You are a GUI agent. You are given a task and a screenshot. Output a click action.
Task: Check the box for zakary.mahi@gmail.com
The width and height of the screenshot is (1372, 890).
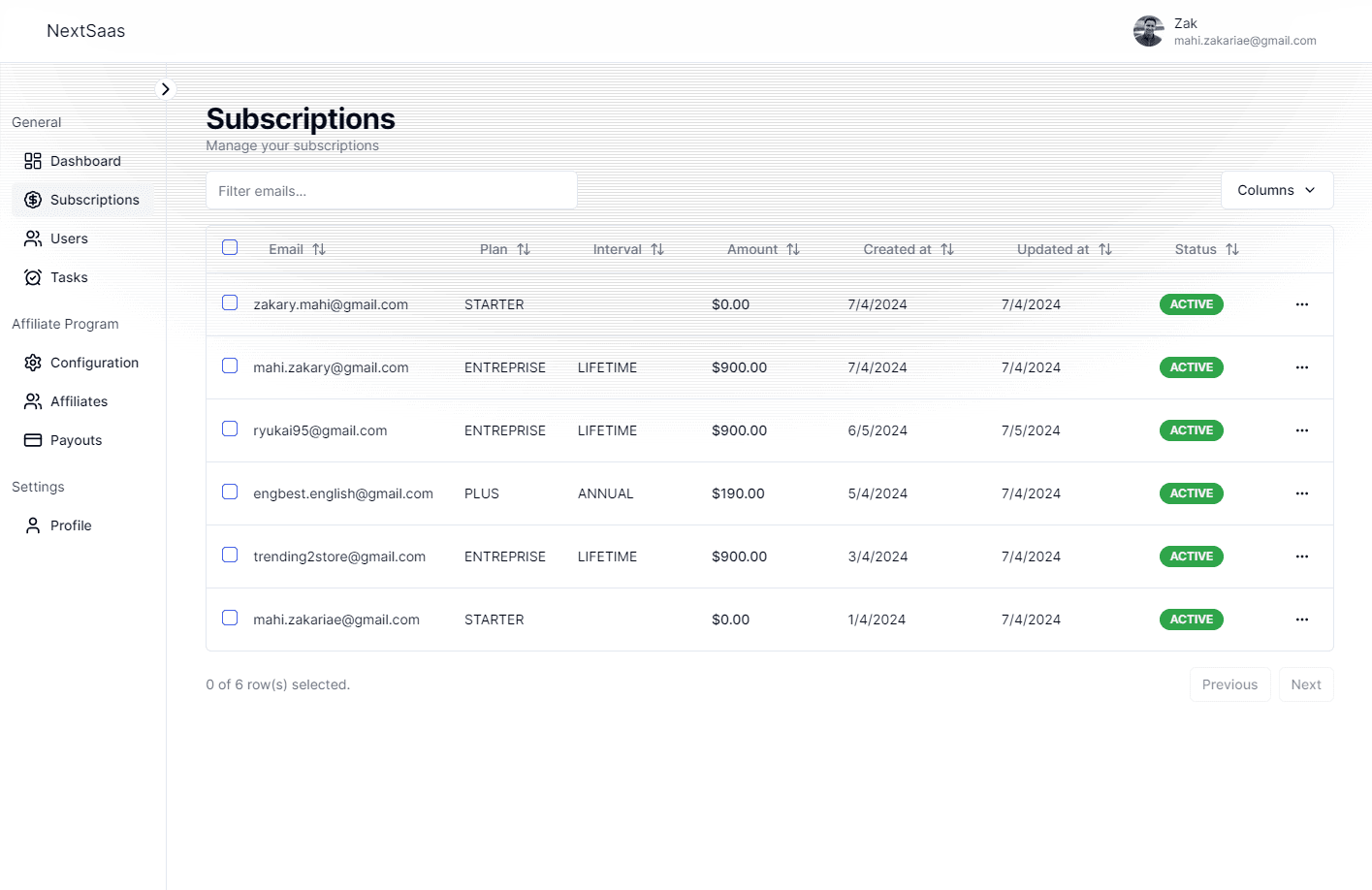(230, 302)
